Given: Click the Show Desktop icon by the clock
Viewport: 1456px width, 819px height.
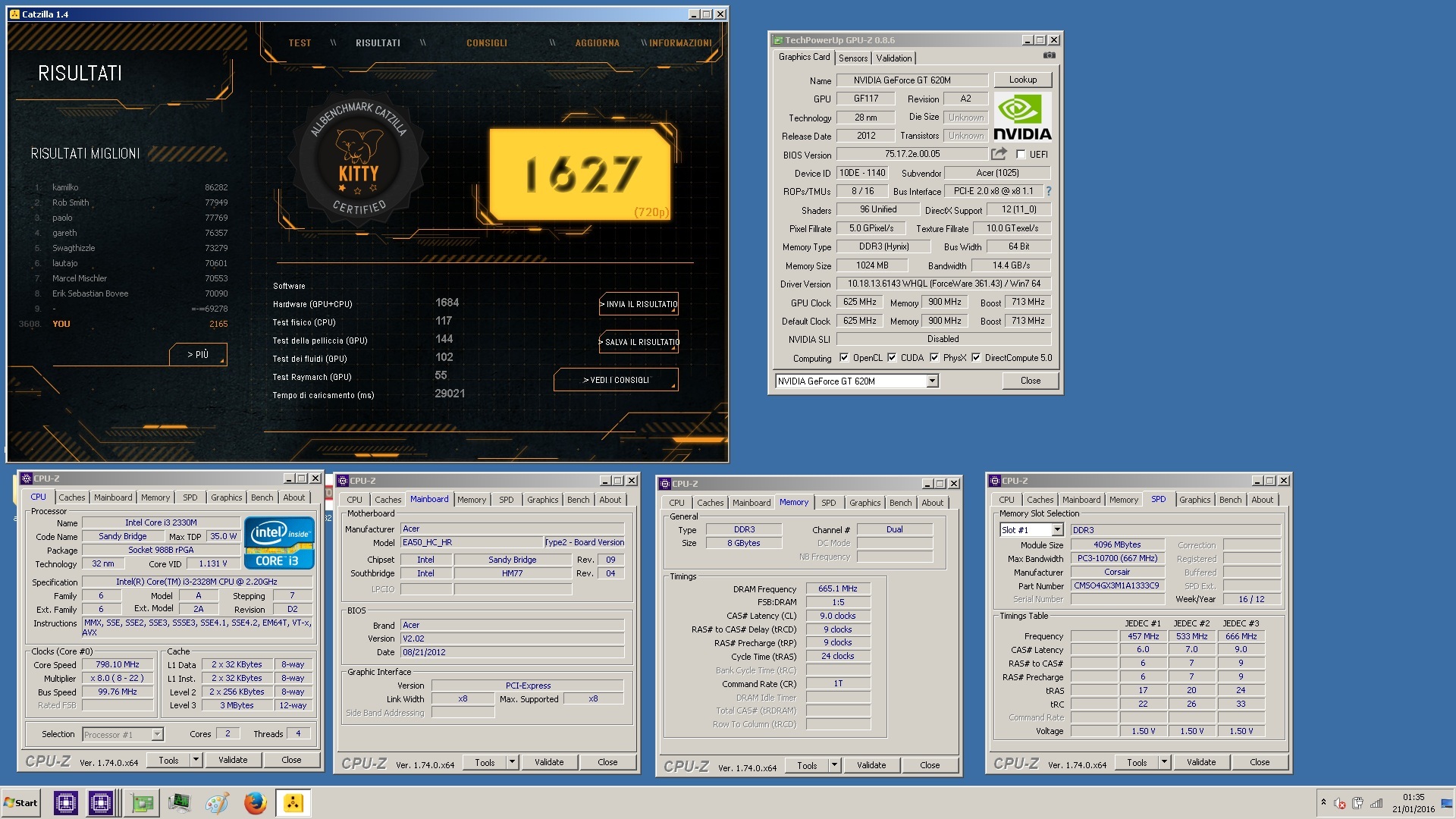Looking at the screenshot, I should tap(1447, 803).
